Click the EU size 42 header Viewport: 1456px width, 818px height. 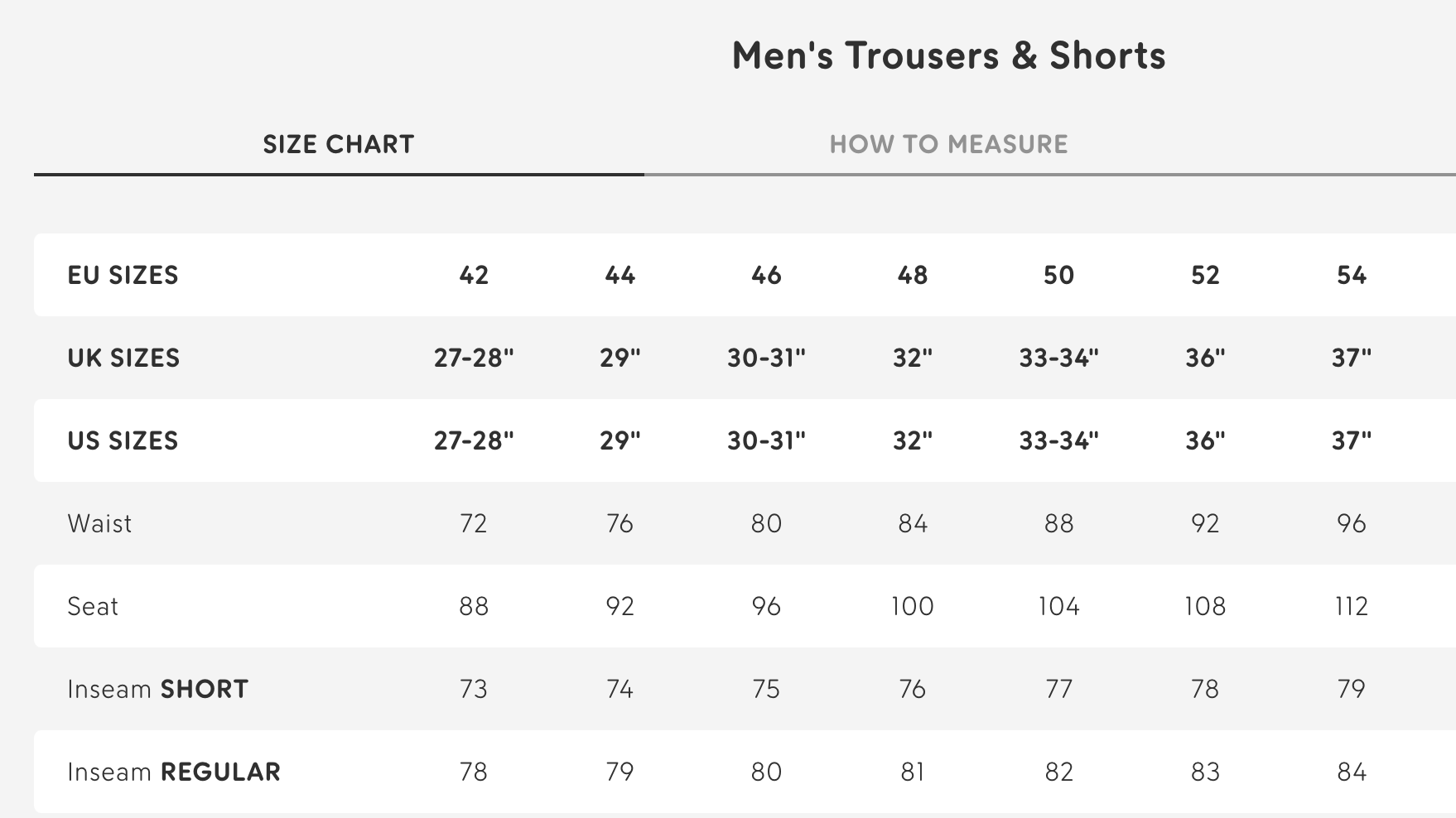click(x=474, y=275)
